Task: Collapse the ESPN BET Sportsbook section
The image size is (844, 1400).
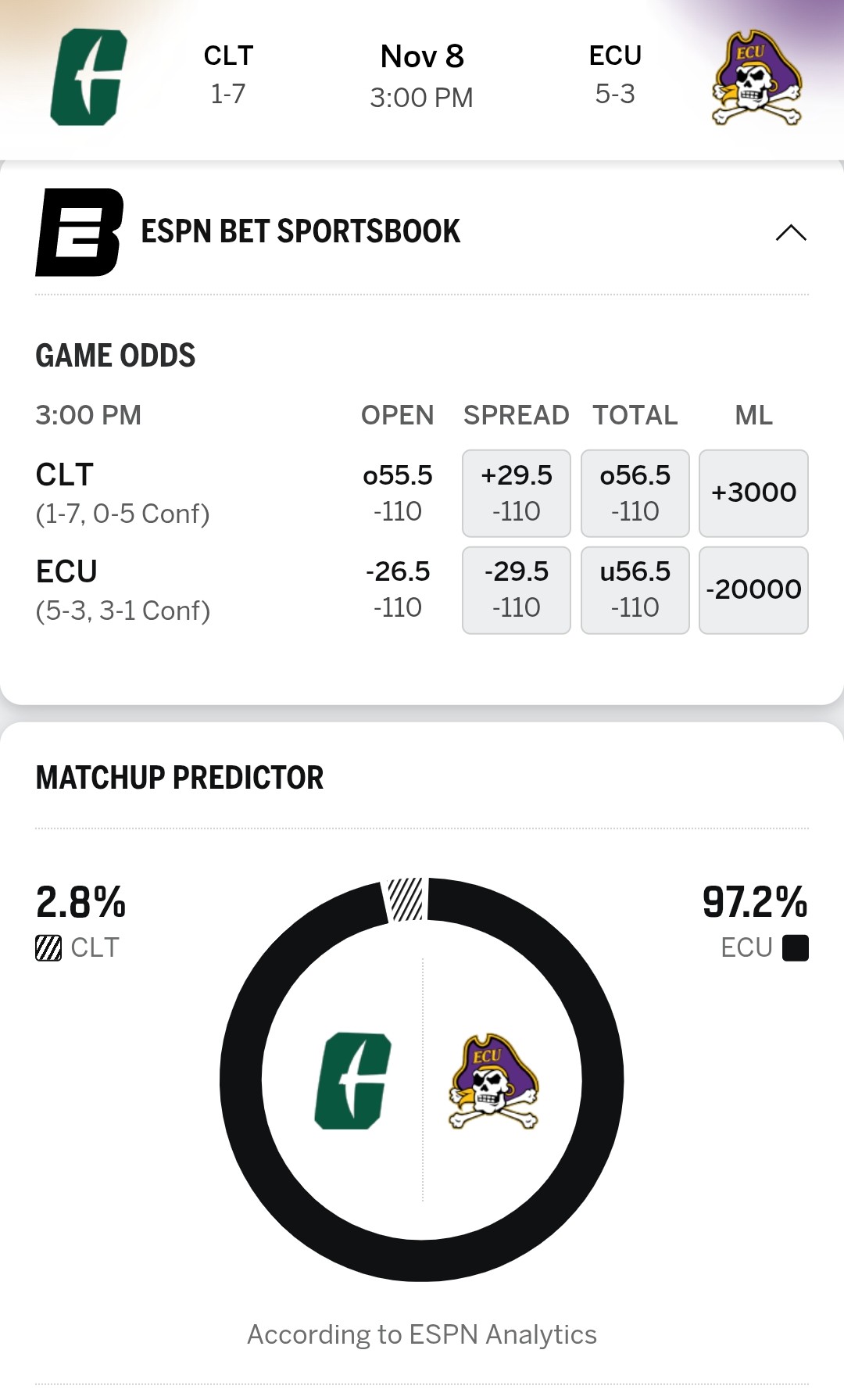Action: 791,232
